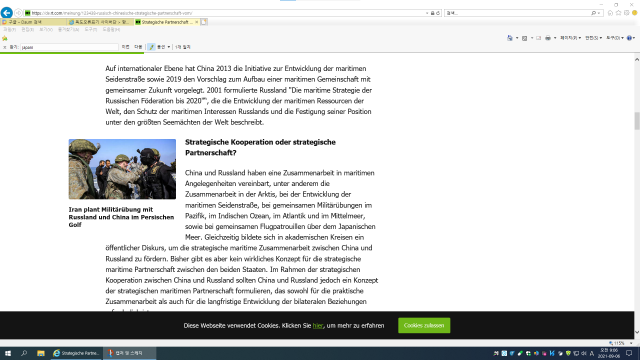640x360 pixels.
Task: Click the refresh icon in address bar
Action: click(438, 13)
